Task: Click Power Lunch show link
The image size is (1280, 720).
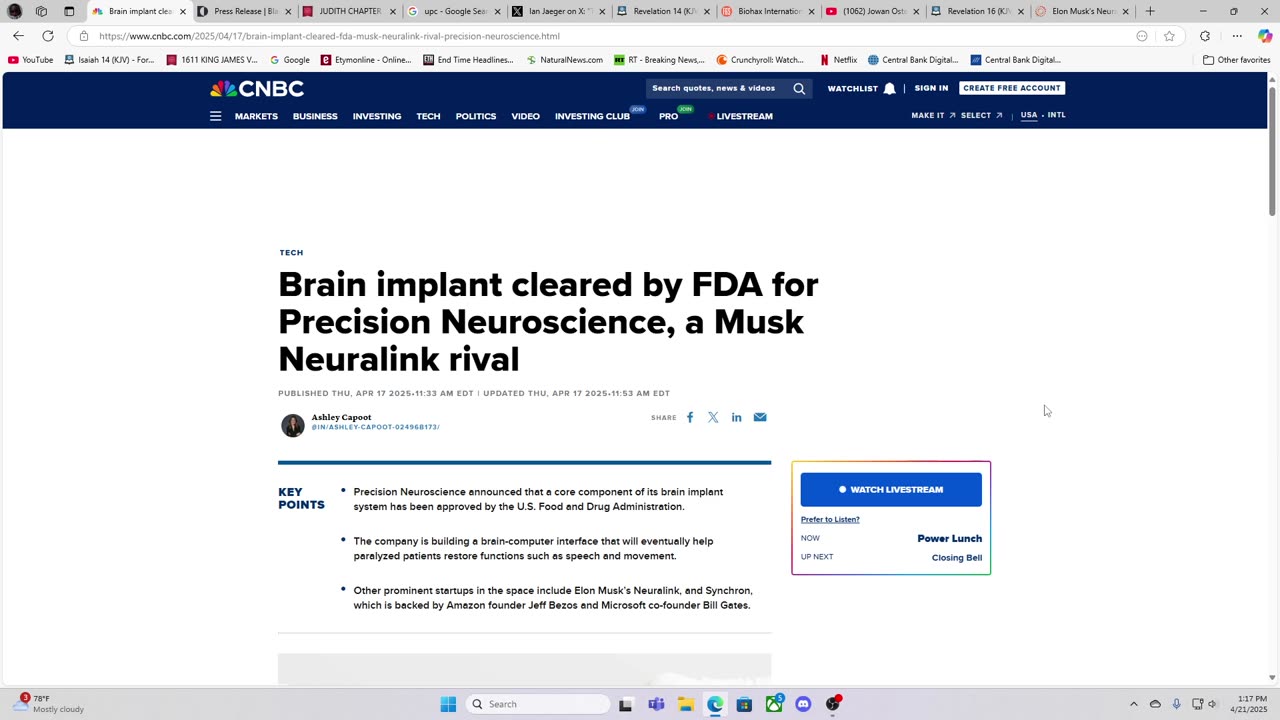Action: (949, 538)
